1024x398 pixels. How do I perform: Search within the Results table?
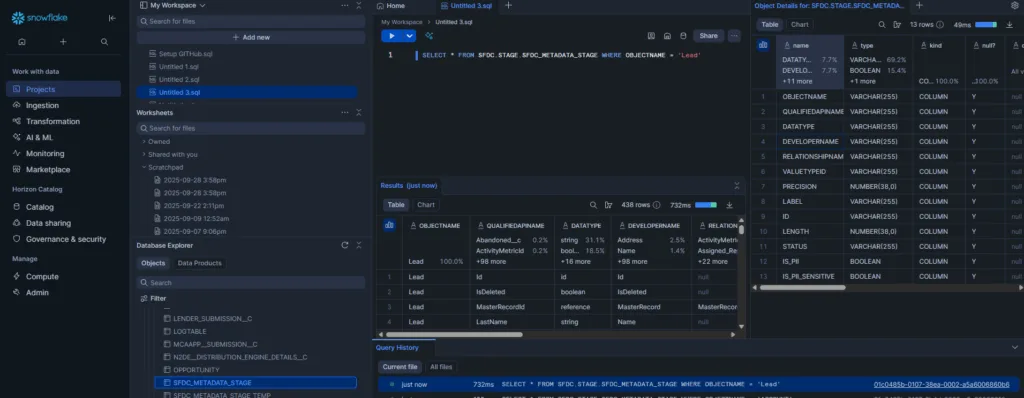pos(593,205)
